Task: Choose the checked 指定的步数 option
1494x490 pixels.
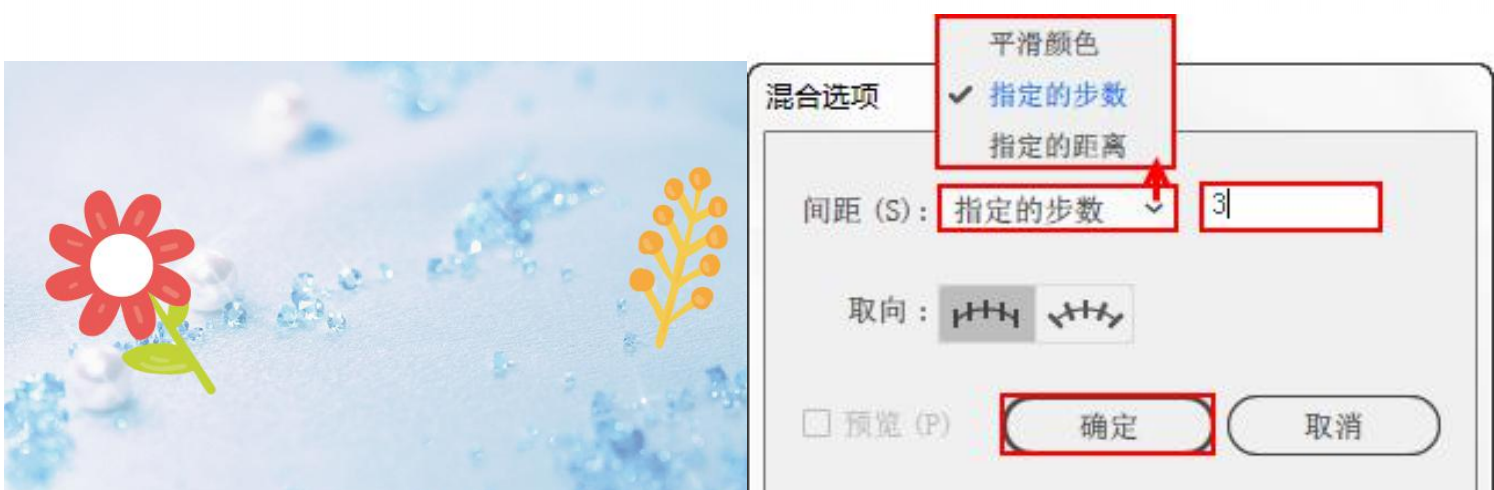Action: click(1058, 95)
